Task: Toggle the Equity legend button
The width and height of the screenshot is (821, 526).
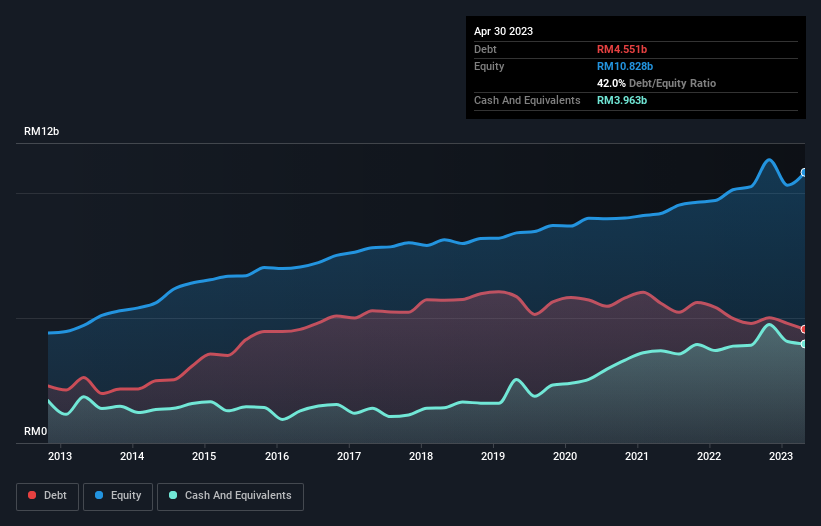Action: click(118, 496)
